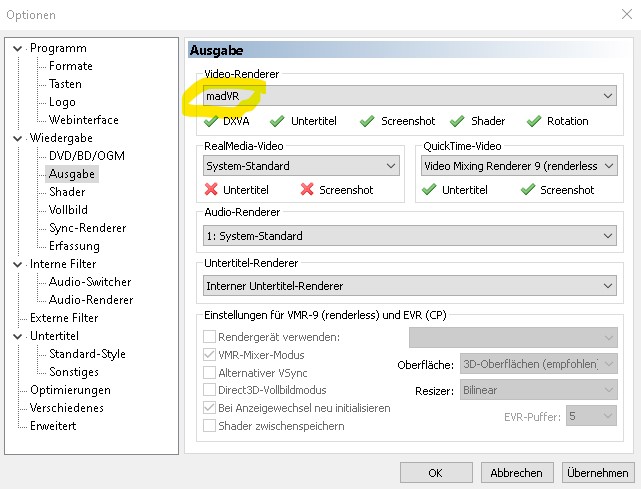Collapse the Programm tree node
Screen dimensions: 641x489
pyautogui.click(x=17, y=49)
